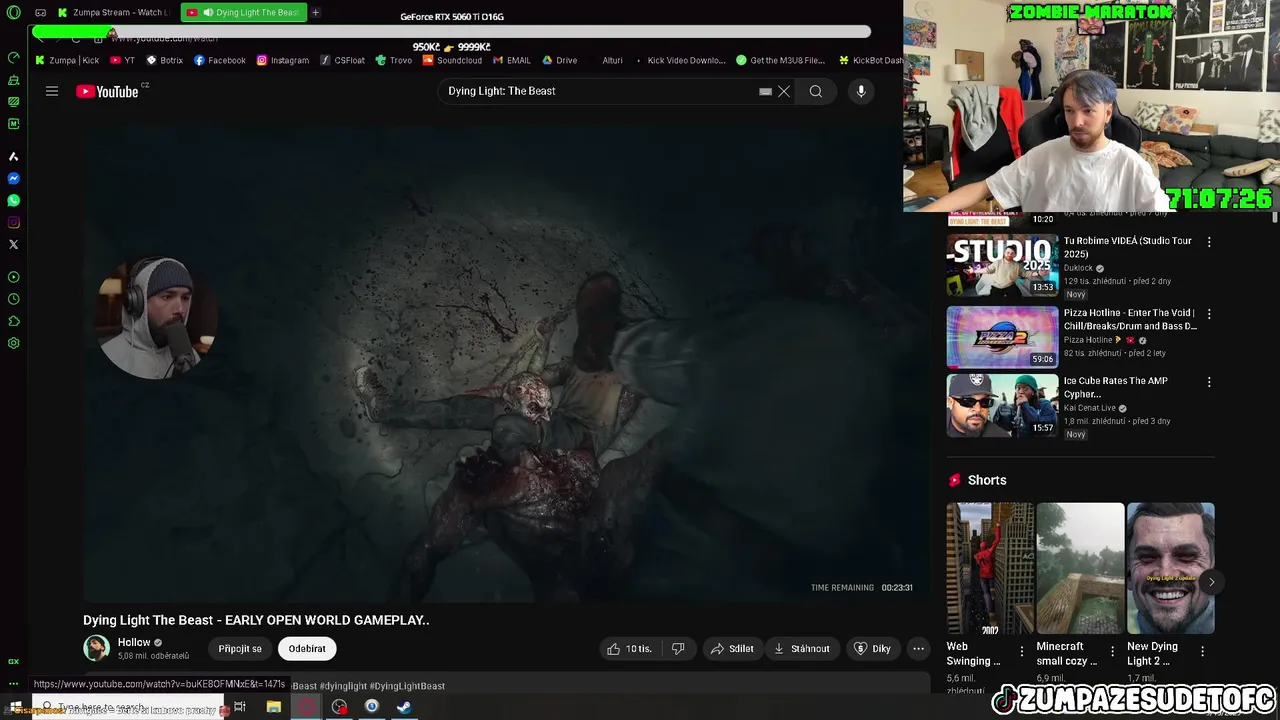Open more actions under the video
1280x720 pixels.
click(x=918, y=649)
